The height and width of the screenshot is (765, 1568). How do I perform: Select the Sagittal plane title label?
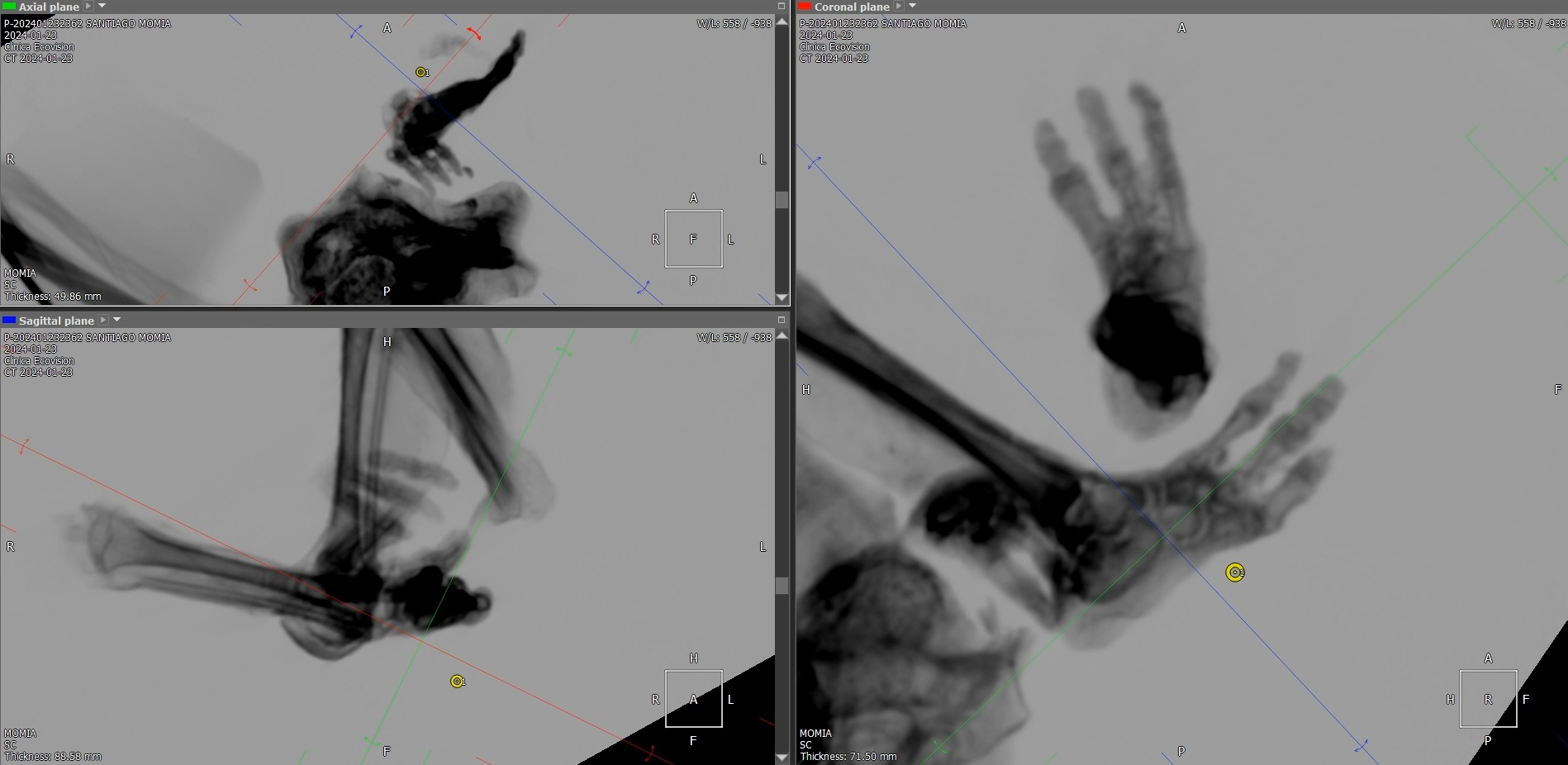tap(56, 321)
